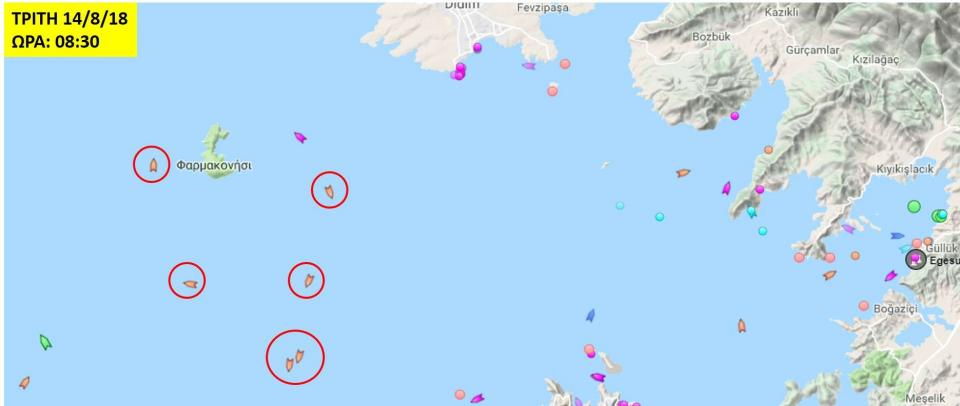Click the uncircled orange vessel at bottom-left corner
Image resolution: width=960 pixels, height=406 pixels.
pyautogui.click(x=24, y=383)
